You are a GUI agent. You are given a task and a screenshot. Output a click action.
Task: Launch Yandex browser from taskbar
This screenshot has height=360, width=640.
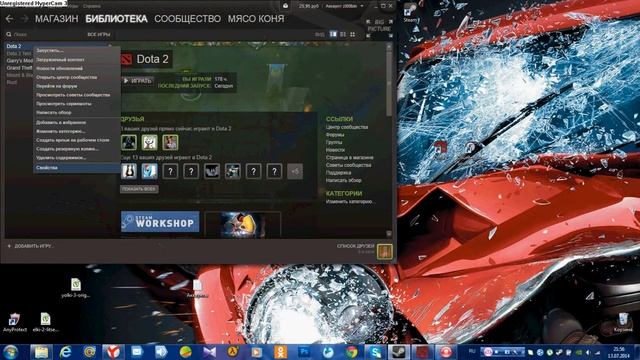coord(113,352)
